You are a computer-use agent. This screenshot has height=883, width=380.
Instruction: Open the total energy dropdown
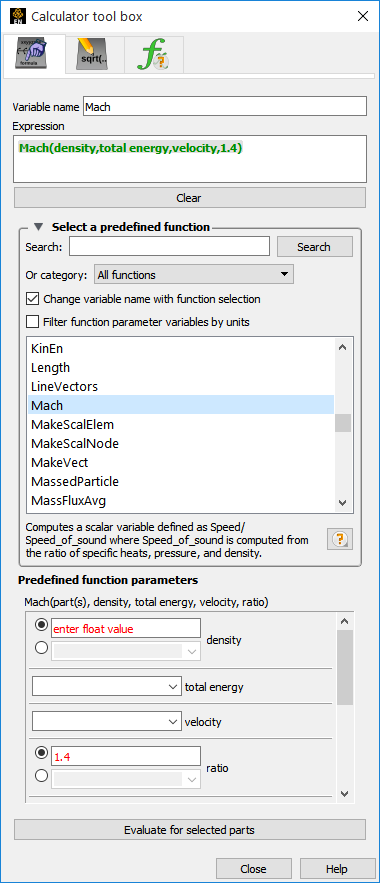tap(106, 686)
